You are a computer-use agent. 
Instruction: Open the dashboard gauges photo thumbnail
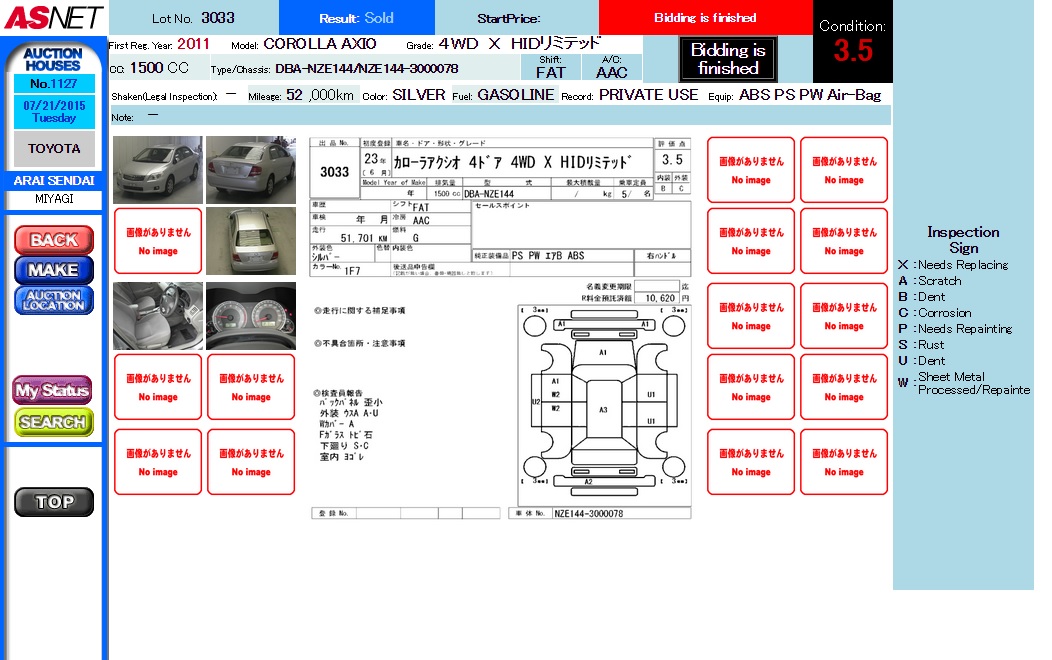pyautogui.click(x=251, y=315)
